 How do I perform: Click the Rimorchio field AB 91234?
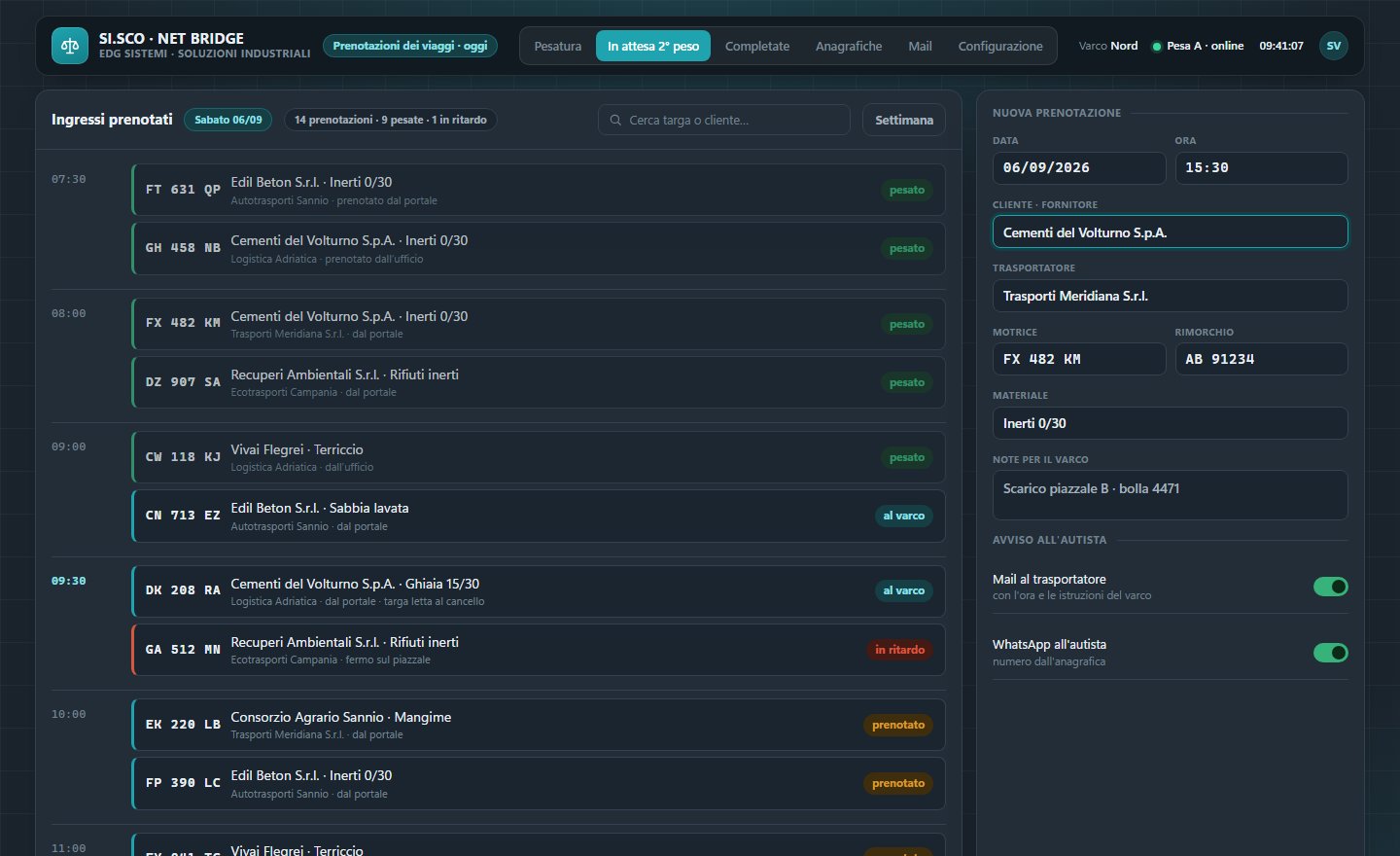tap(1261, 359)
